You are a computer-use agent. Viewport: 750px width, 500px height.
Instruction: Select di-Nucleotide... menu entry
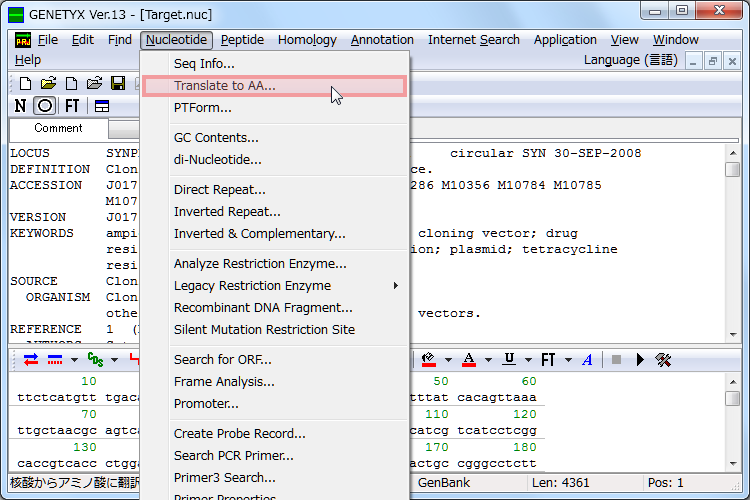[x=275, y=160]
